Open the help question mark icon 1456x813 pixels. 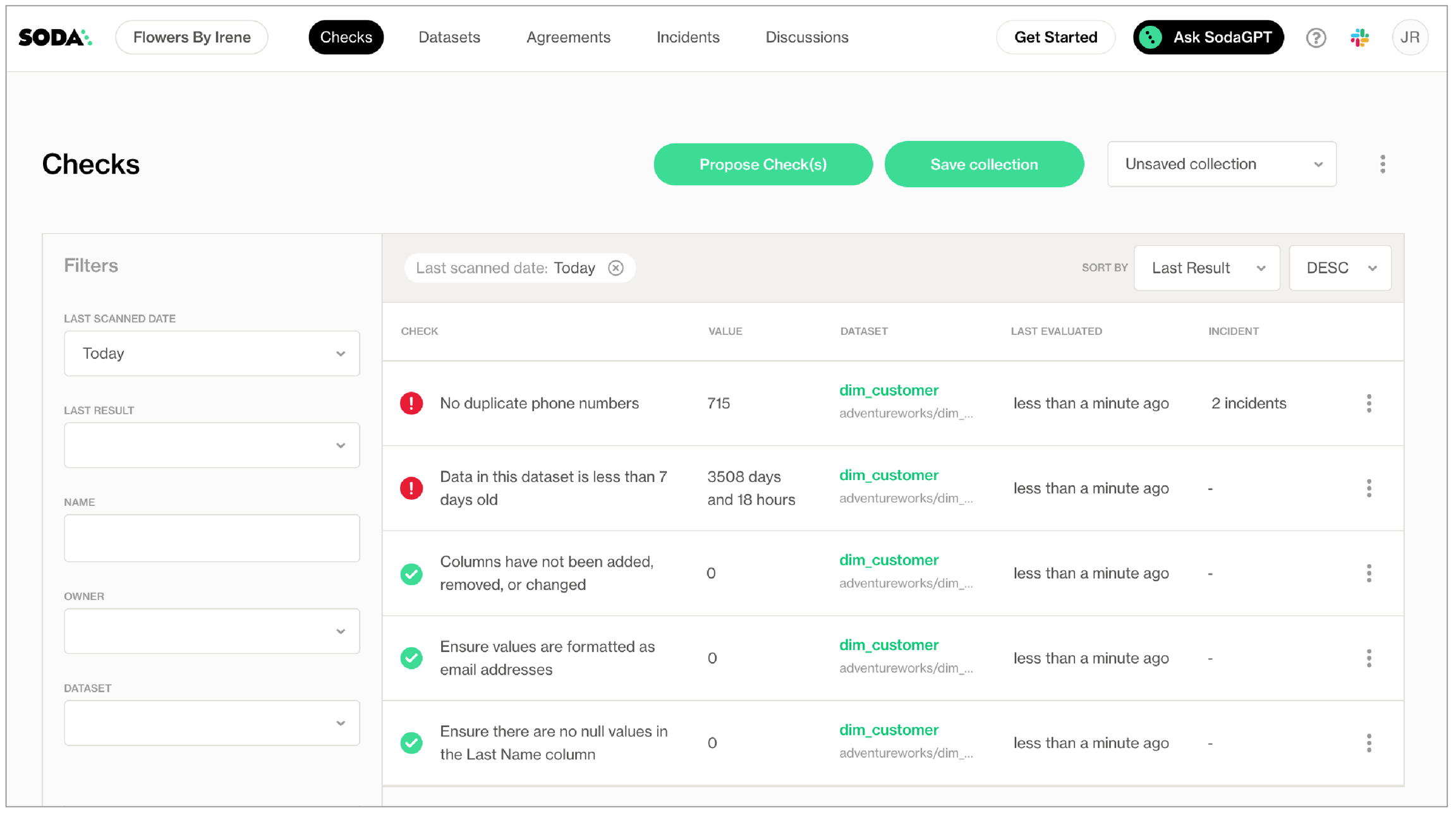coord(1316,38)
